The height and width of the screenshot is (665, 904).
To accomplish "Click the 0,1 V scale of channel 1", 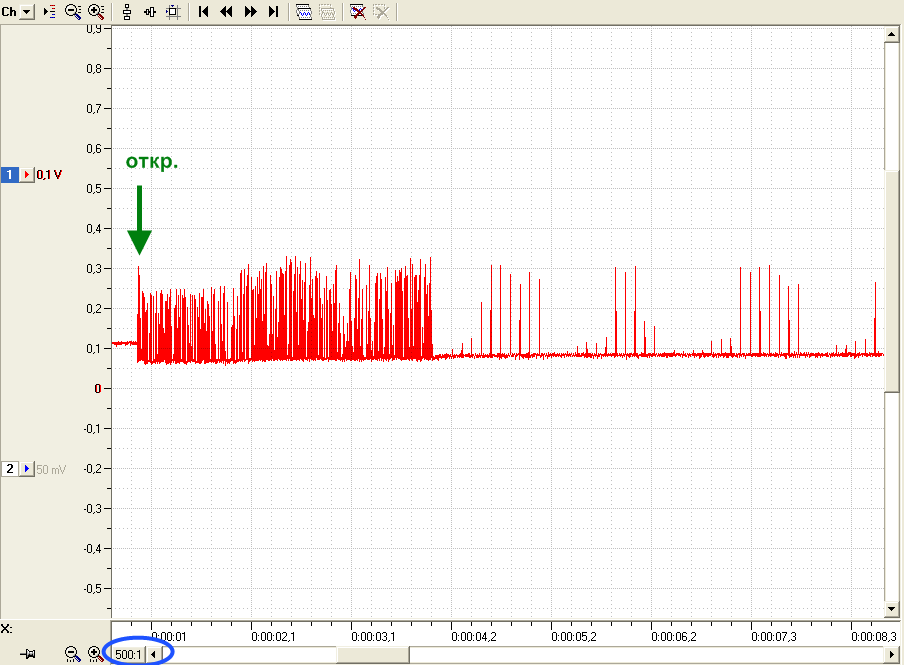I will coord(49,174).
